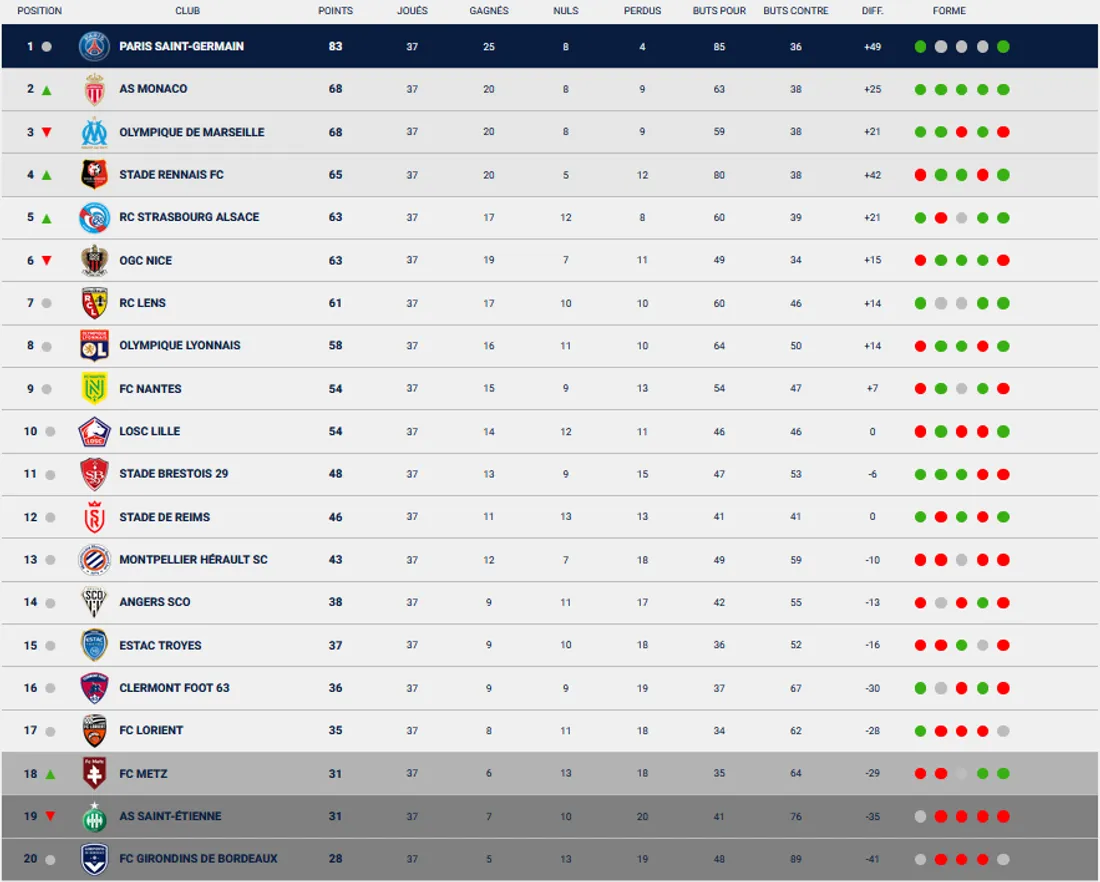1100x882 pixels.
Task: Click the Montpellier Hérault SC badge
Action: coord(94,560)
